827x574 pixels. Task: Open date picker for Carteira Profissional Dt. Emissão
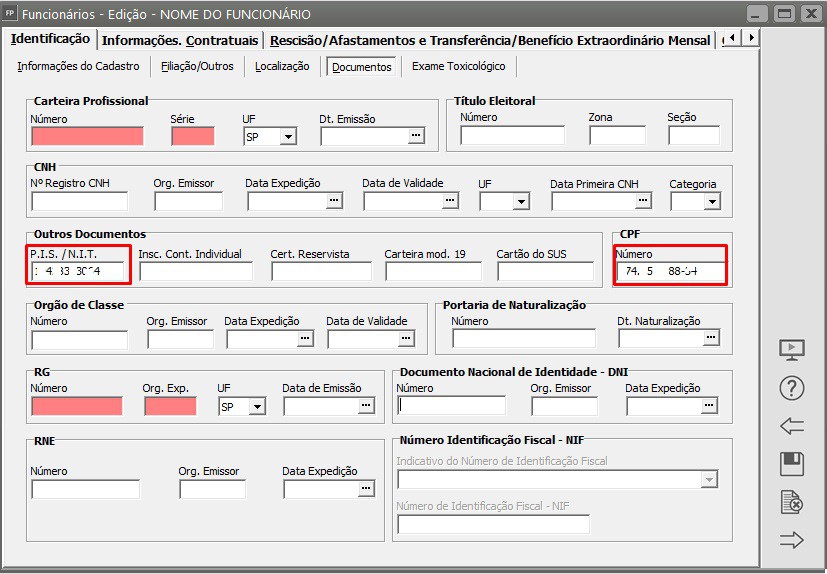pos(416,136)
